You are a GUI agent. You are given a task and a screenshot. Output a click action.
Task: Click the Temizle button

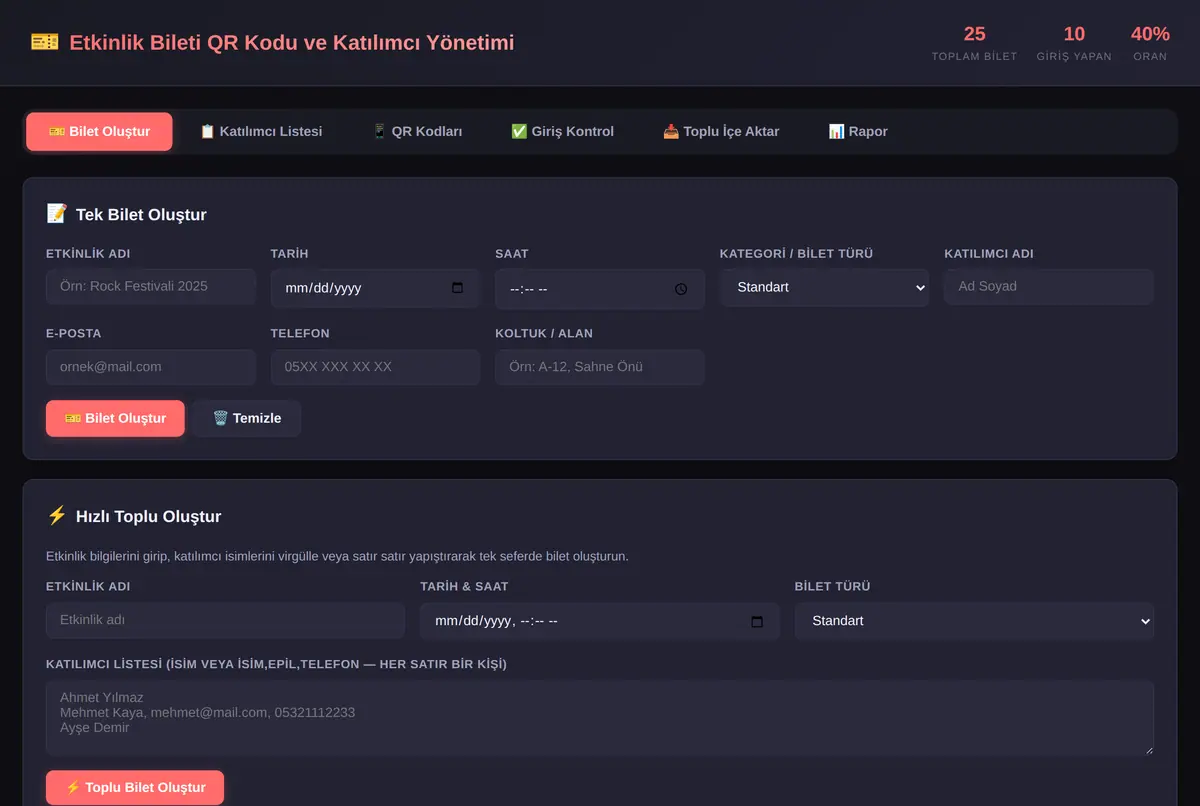click(247, 418)
